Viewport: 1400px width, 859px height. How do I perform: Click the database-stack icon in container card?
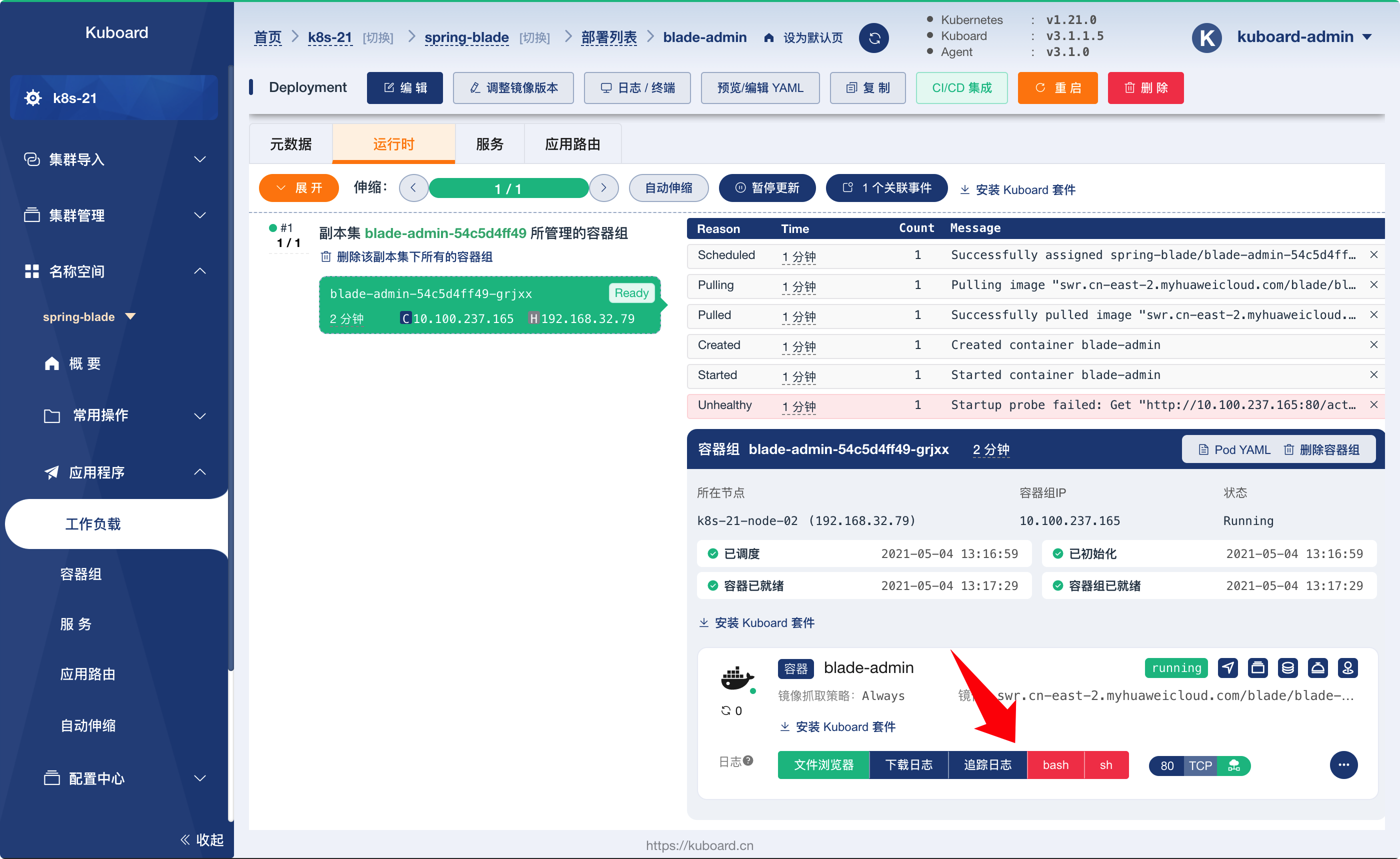pos(1287,668)
